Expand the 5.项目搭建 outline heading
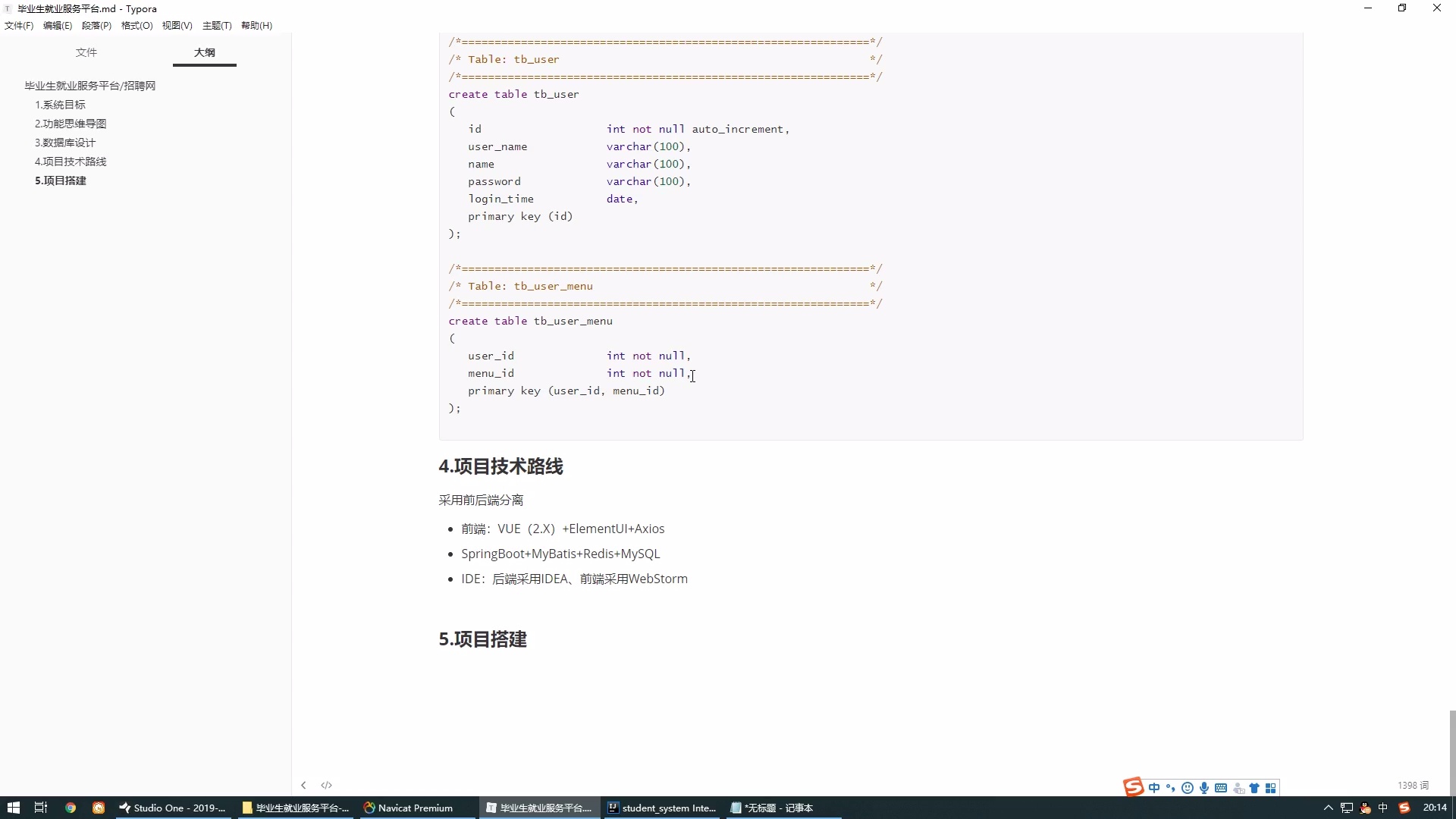The width and height of the screenshot is (1456, 819). click(x=61, y=180)
